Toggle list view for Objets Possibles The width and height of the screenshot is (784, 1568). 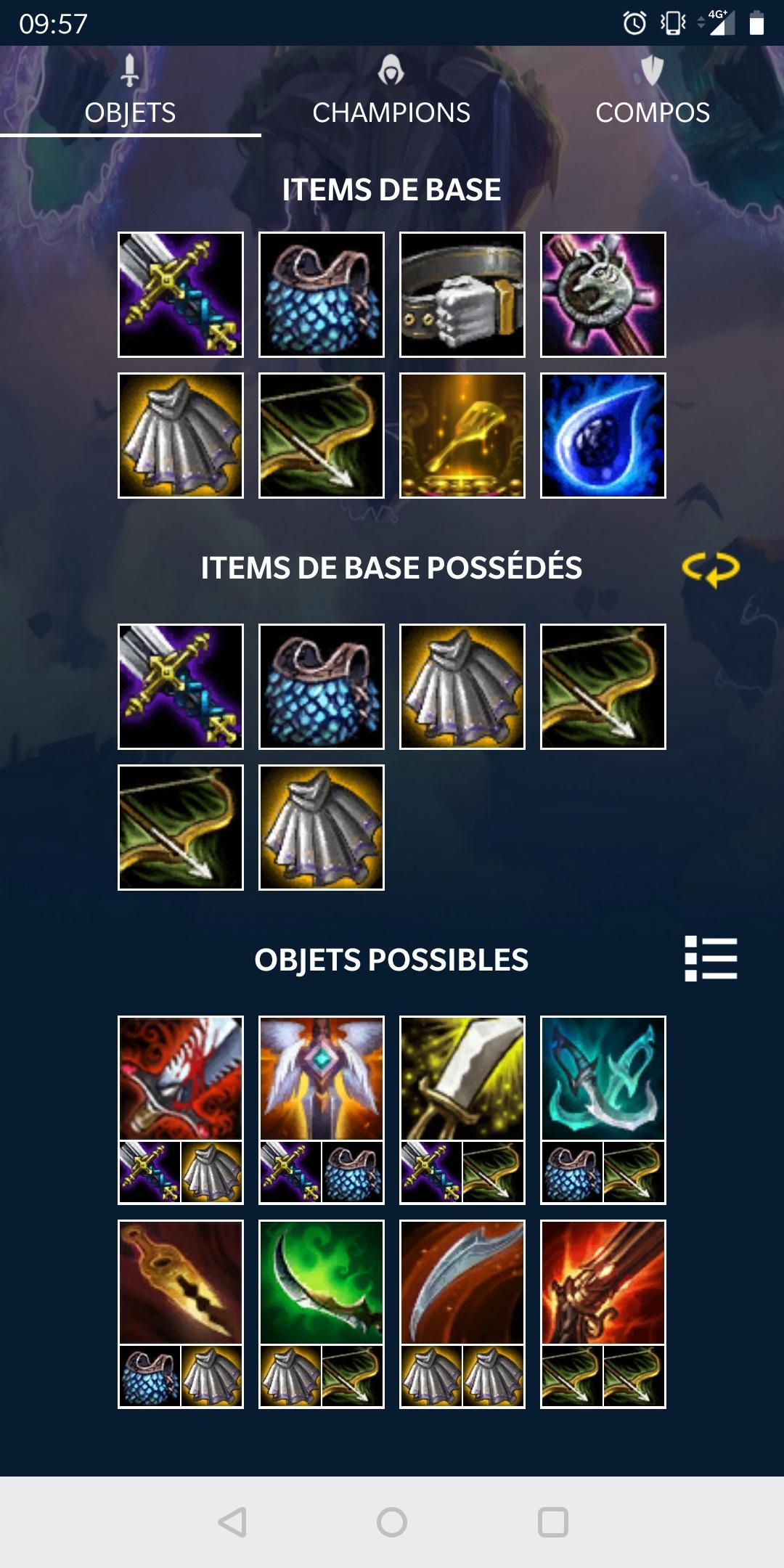point(711,959)
